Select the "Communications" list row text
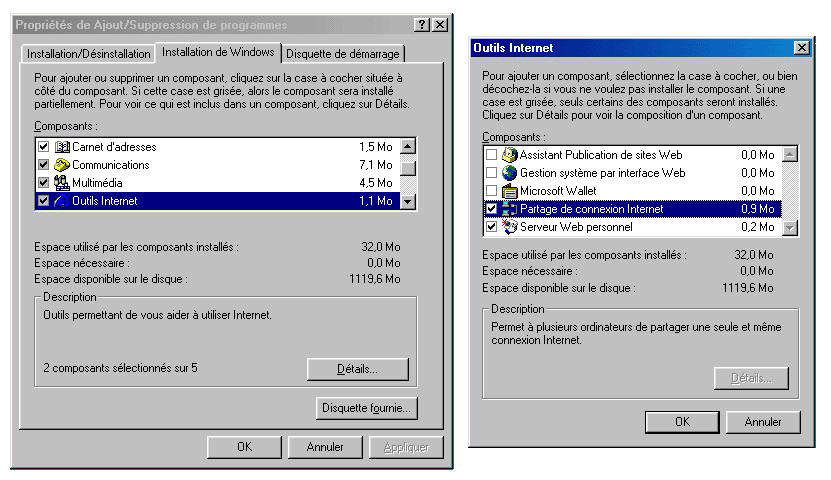Viewport: 831px width, 480px height. pyautogui.click(x=111, y=165)
